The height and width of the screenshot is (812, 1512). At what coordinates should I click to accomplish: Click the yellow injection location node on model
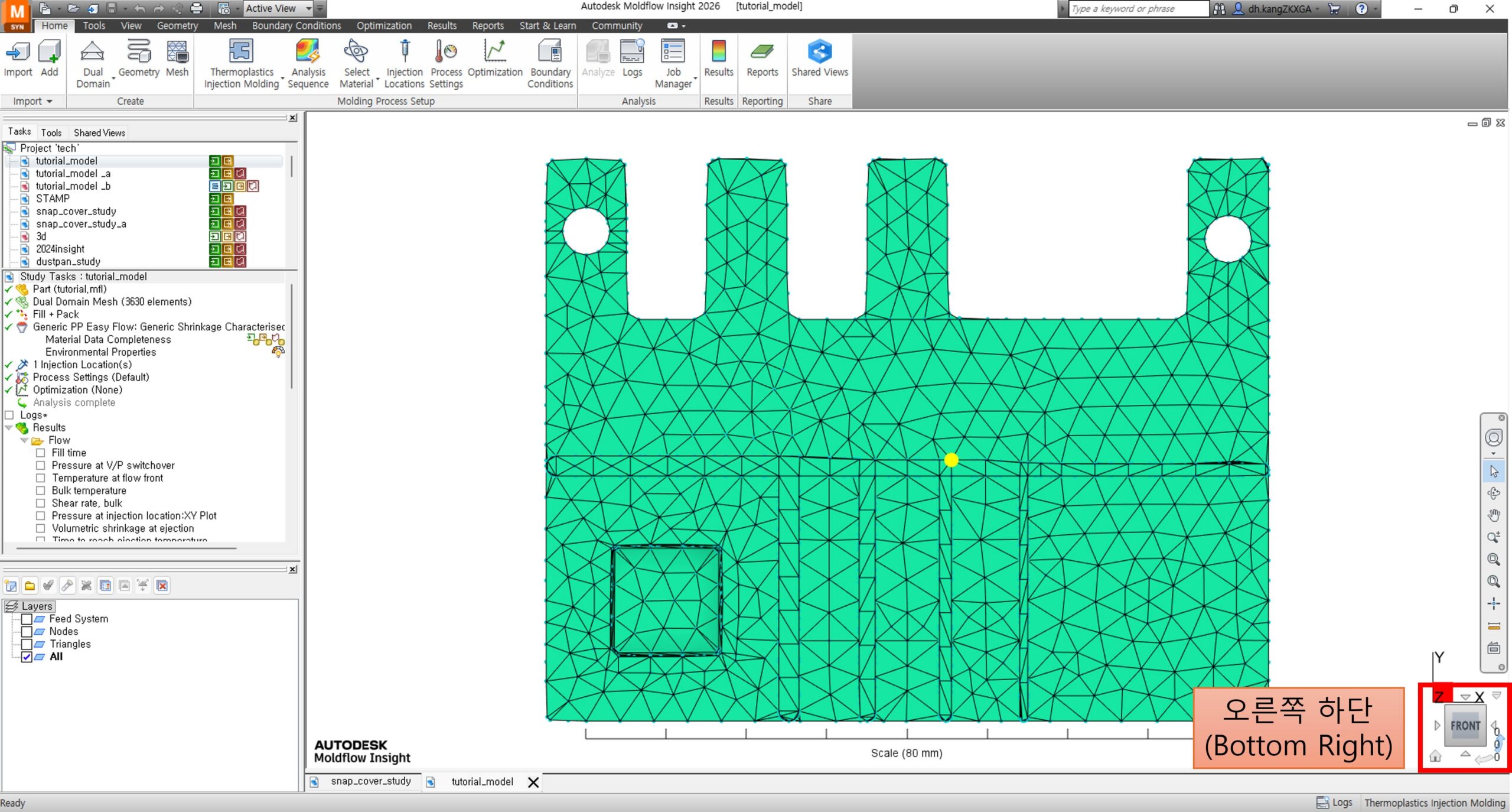(951, 460)
